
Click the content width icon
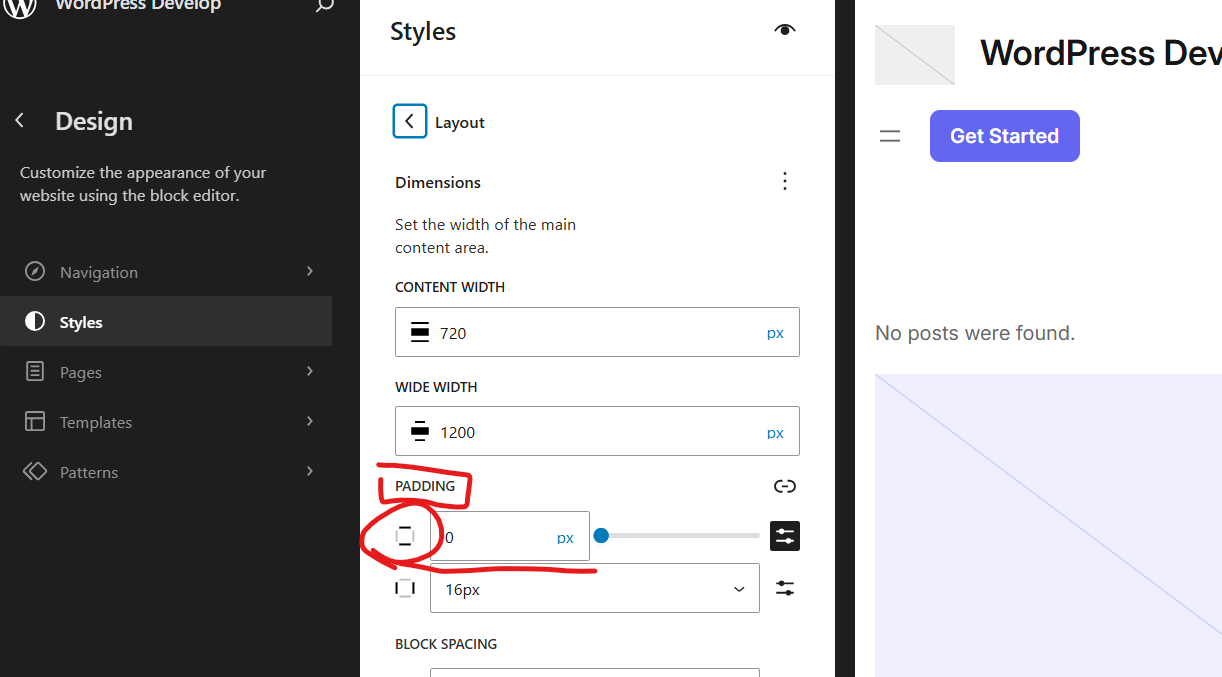(420, 333)
